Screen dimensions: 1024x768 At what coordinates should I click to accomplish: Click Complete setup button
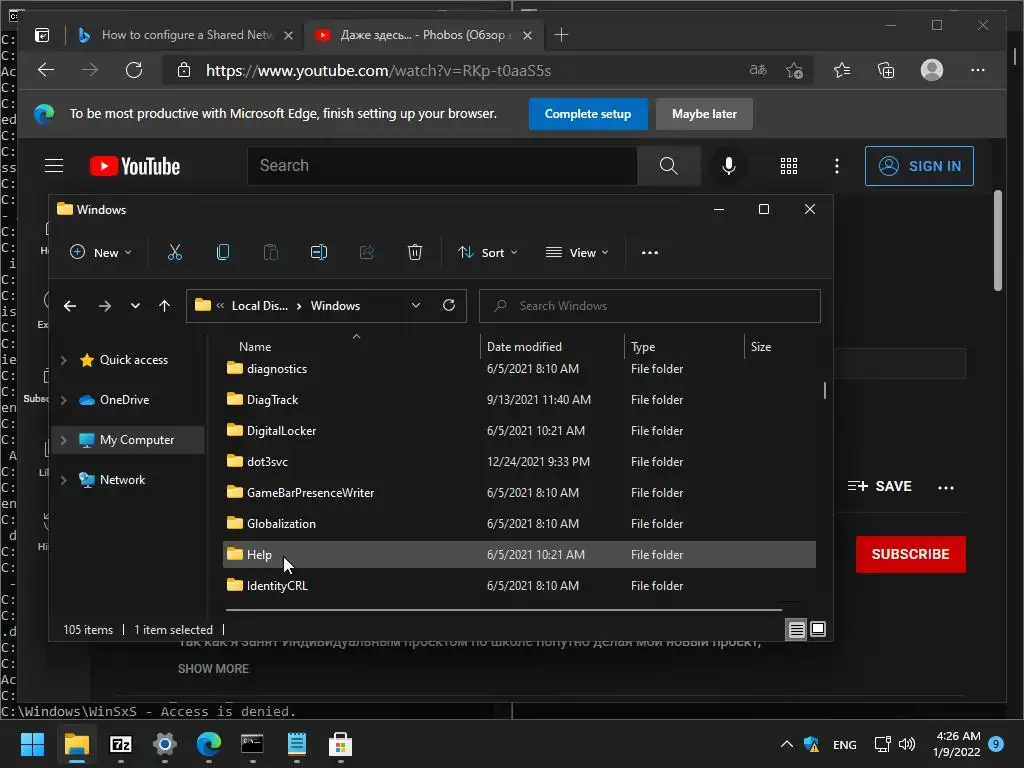click(x=588, y=114)
